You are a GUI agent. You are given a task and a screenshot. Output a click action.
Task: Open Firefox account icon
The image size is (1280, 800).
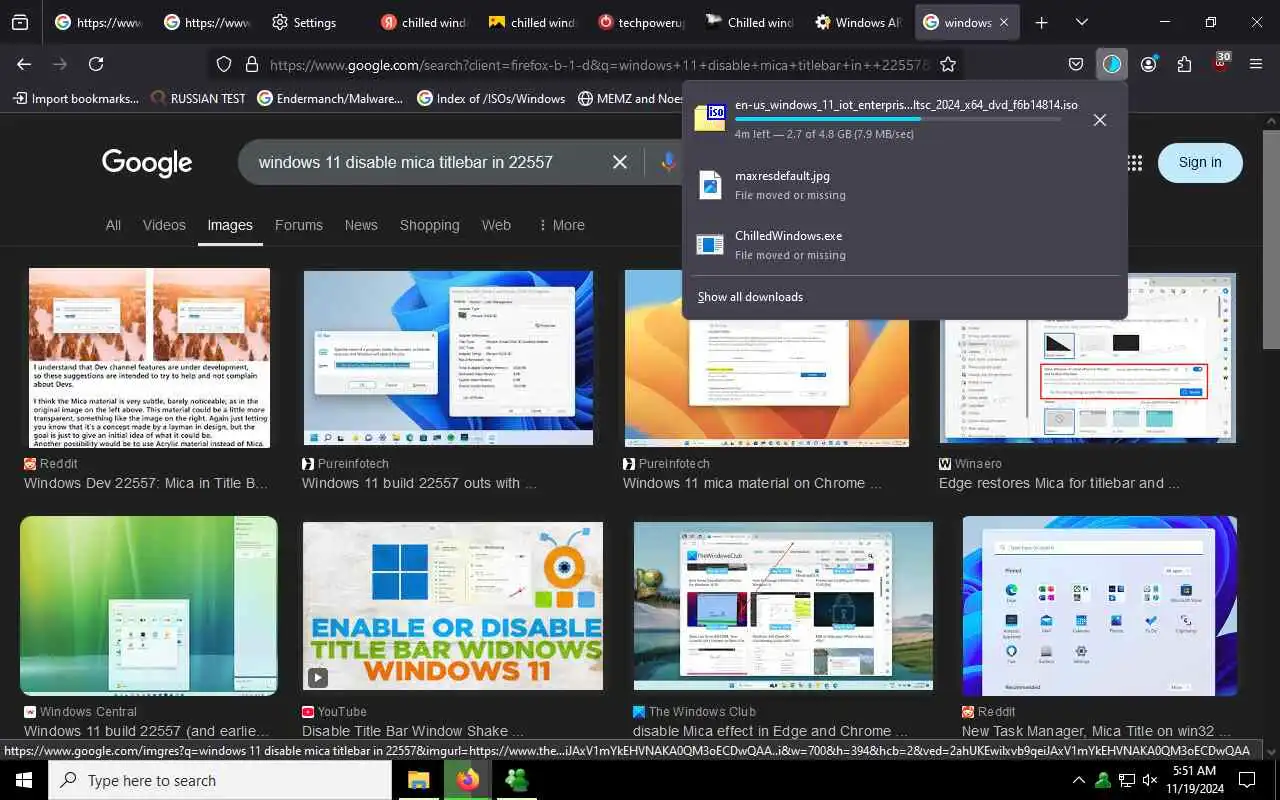(x=1148, y=64)
